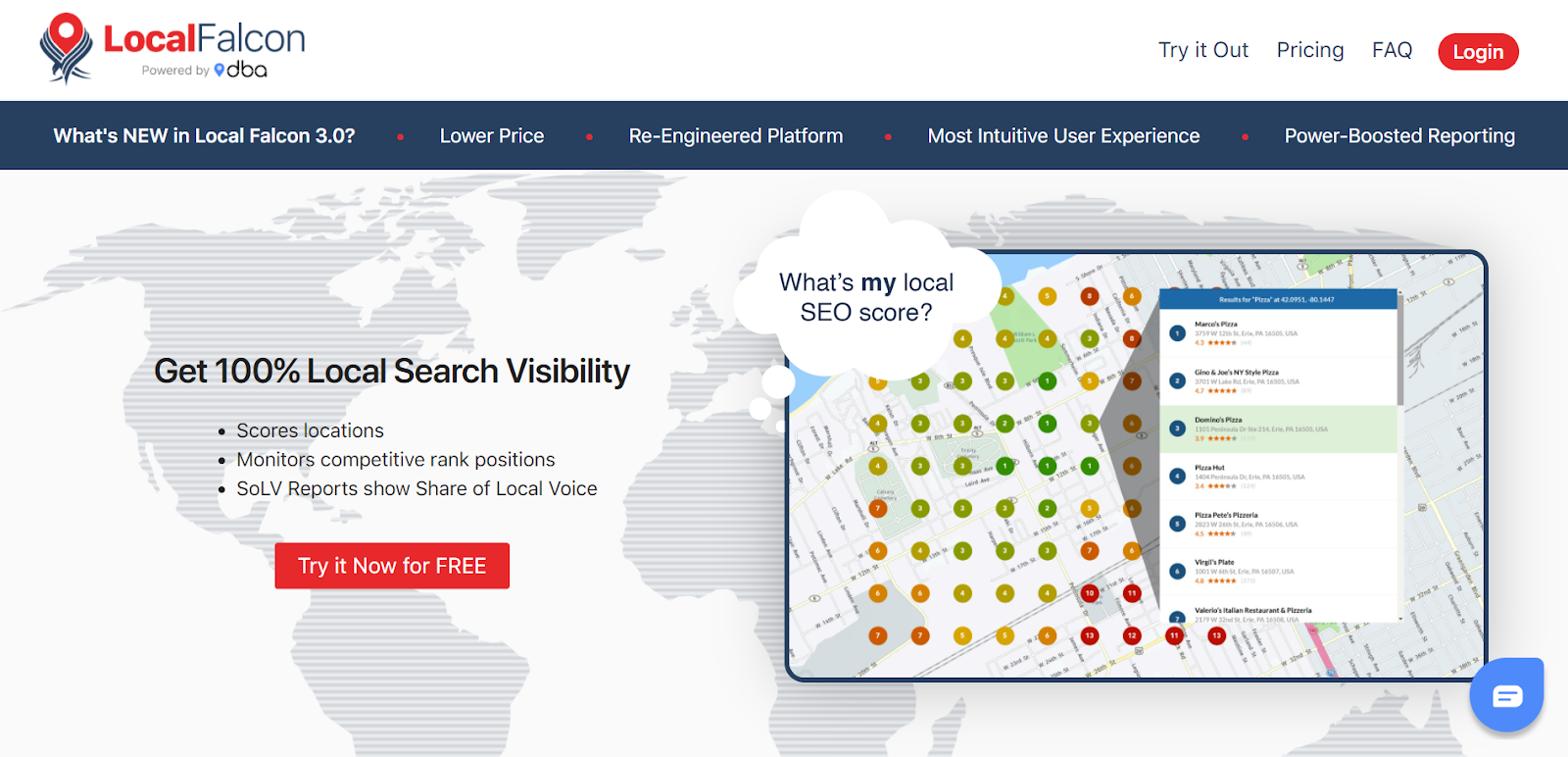Open the highlighted Domino's Pizza result
Viewport: 1568px width, 757px height.
pos(1278,429)
